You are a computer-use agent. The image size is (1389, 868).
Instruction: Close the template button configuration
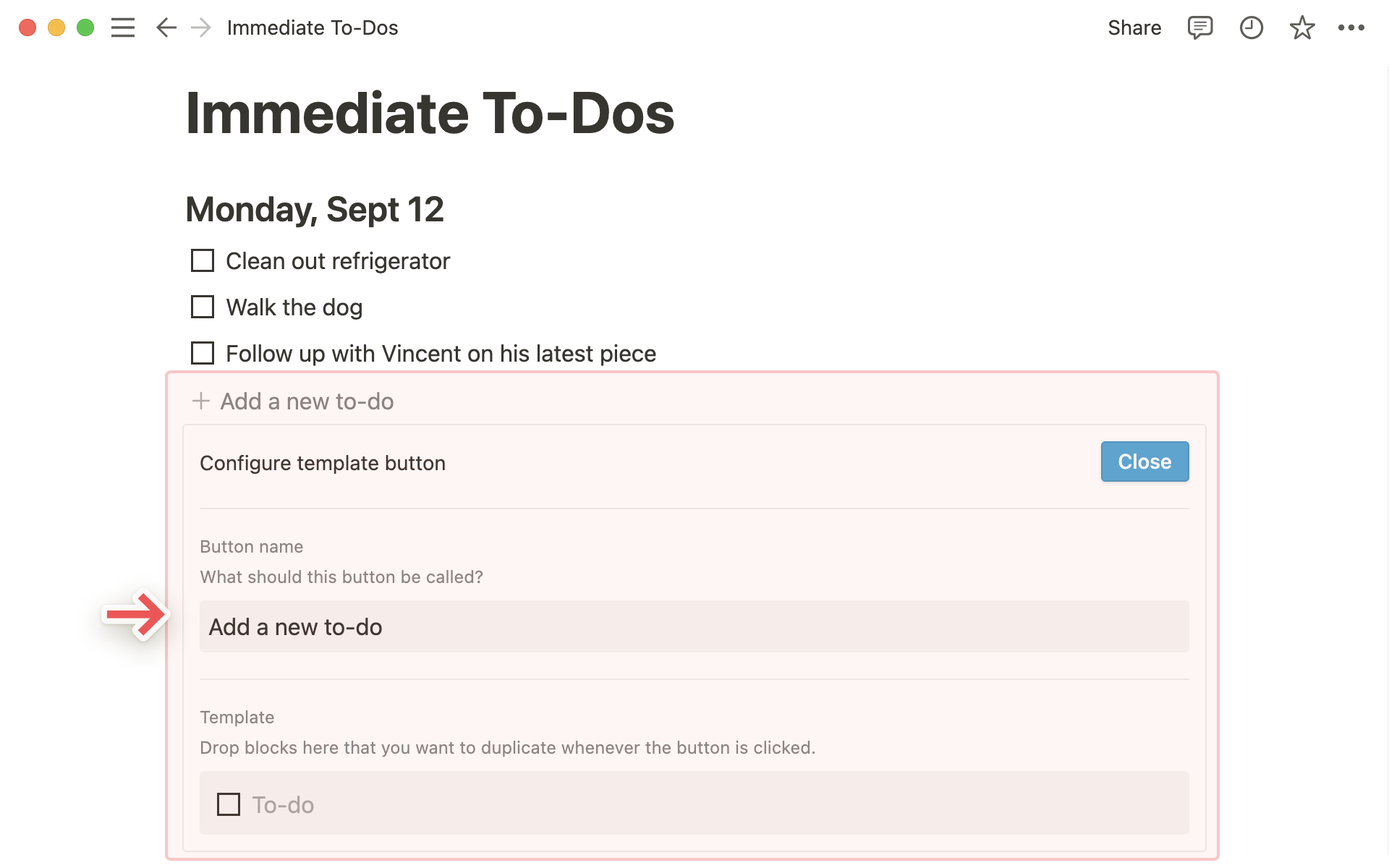[1144, 461]
